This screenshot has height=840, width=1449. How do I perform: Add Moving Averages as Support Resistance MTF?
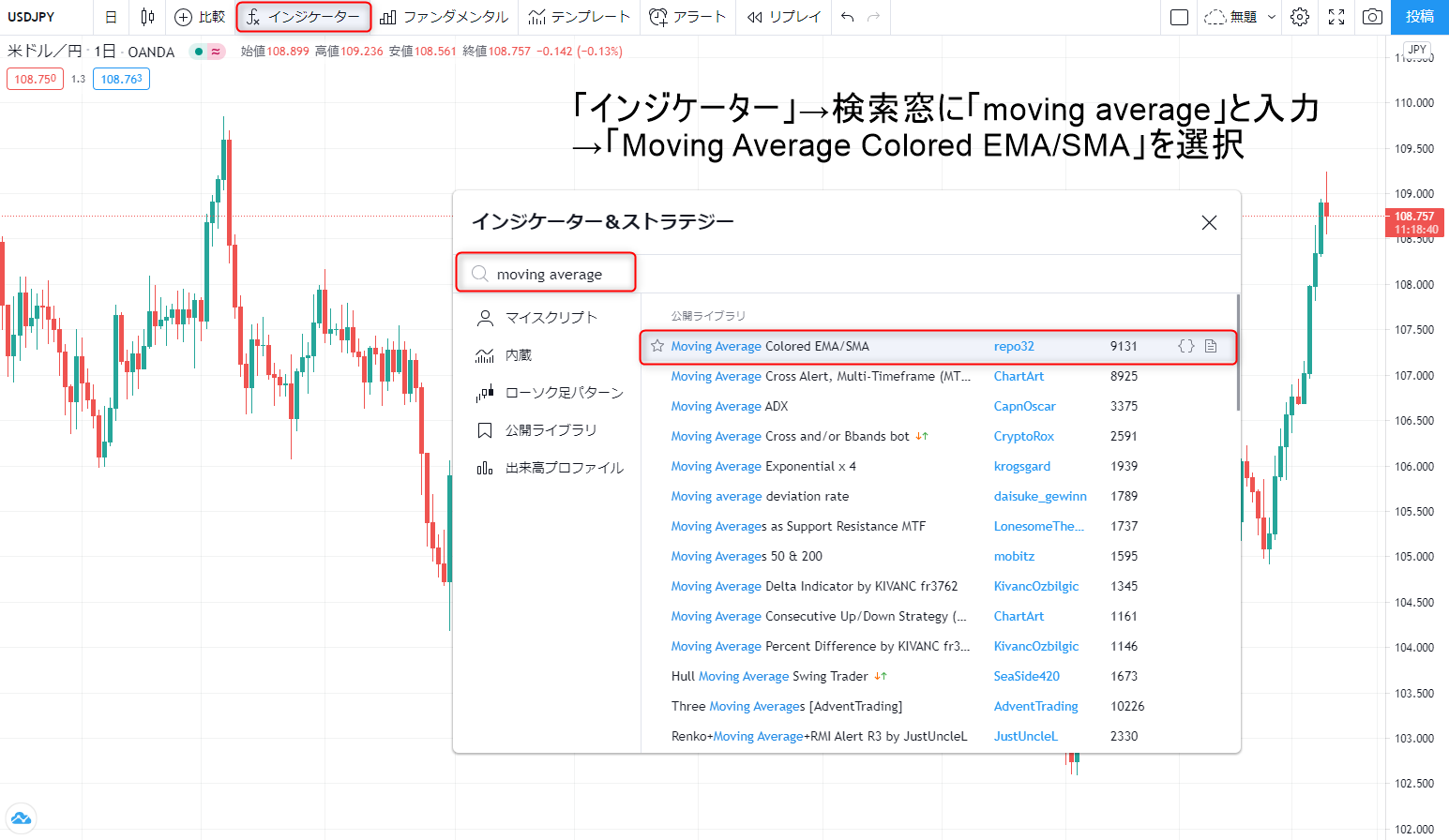[798, 526]
